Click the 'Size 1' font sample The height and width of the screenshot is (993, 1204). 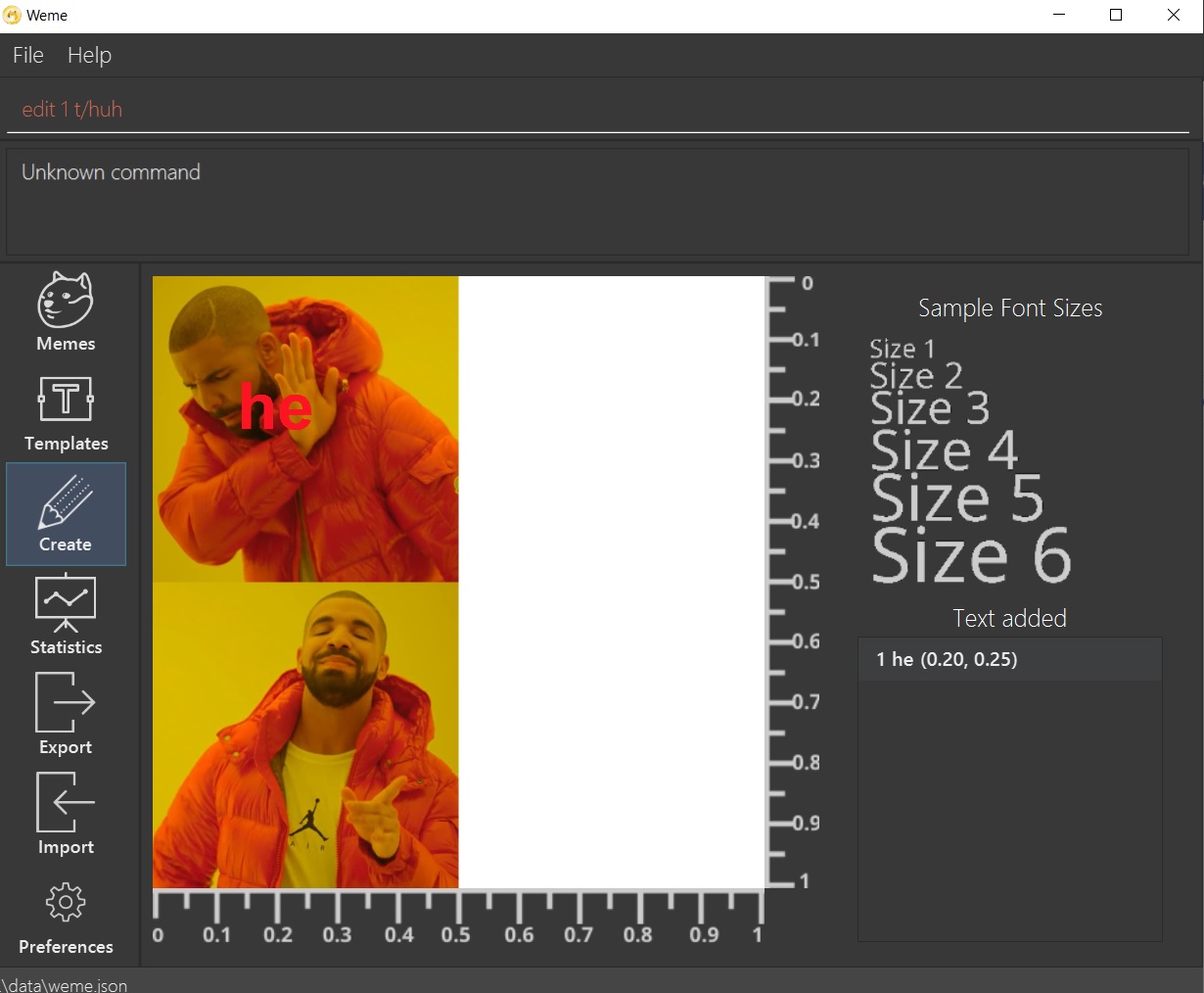pos(903,349)
